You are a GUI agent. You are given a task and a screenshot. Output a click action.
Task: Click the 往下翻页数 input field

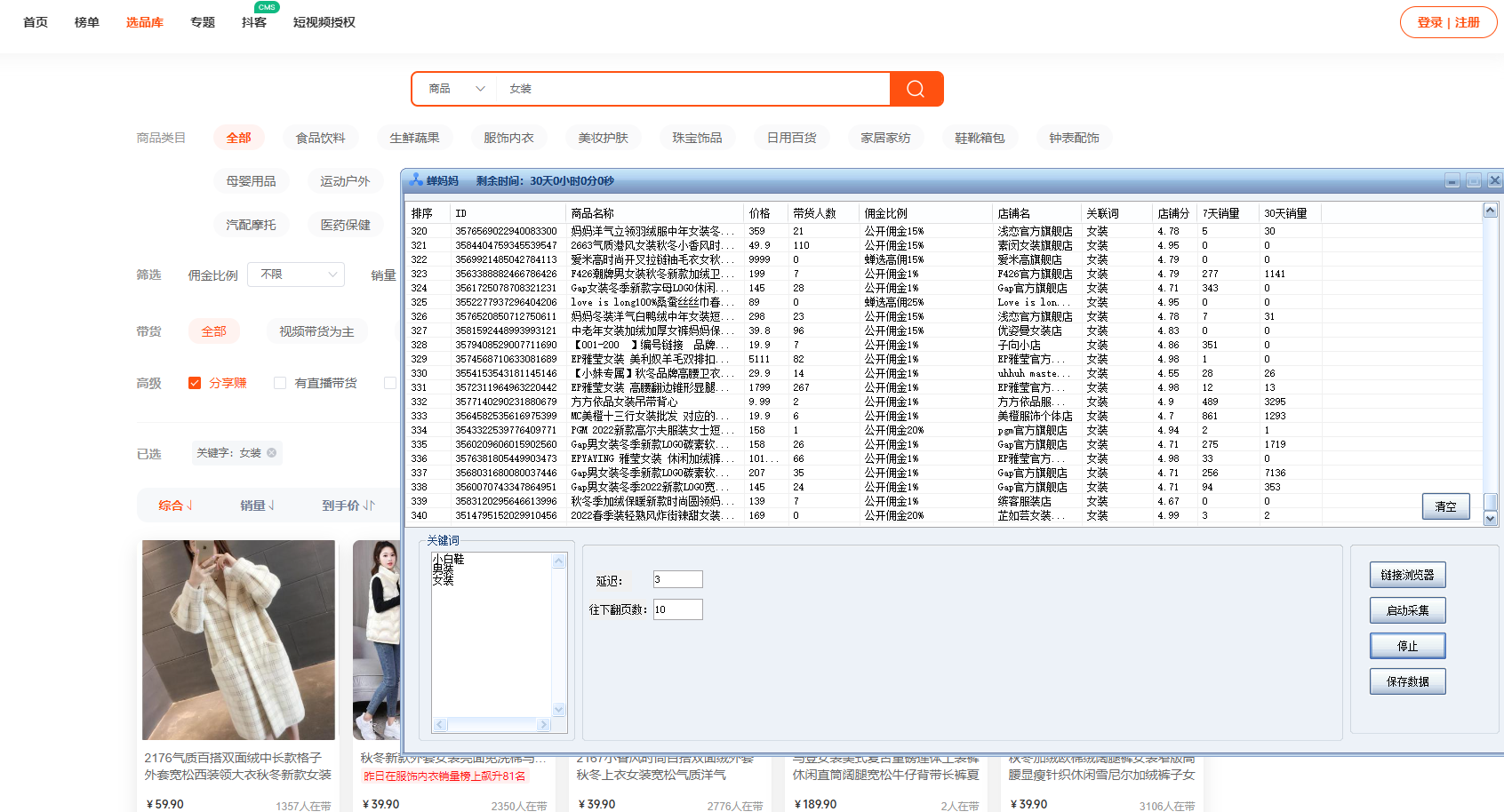coord(677,609)
